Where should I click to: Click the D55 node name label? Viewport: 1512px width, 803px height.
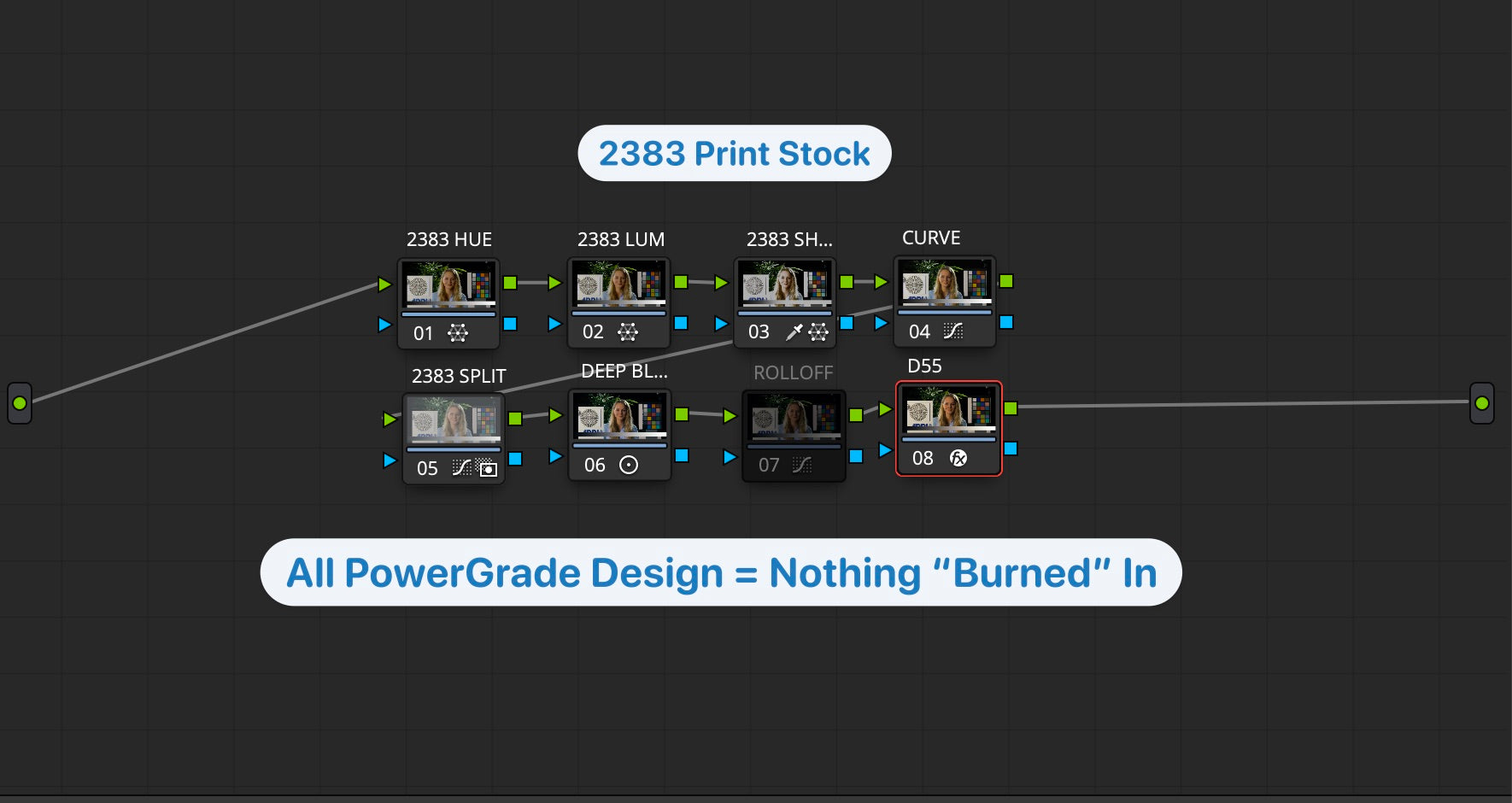[924, 366]
